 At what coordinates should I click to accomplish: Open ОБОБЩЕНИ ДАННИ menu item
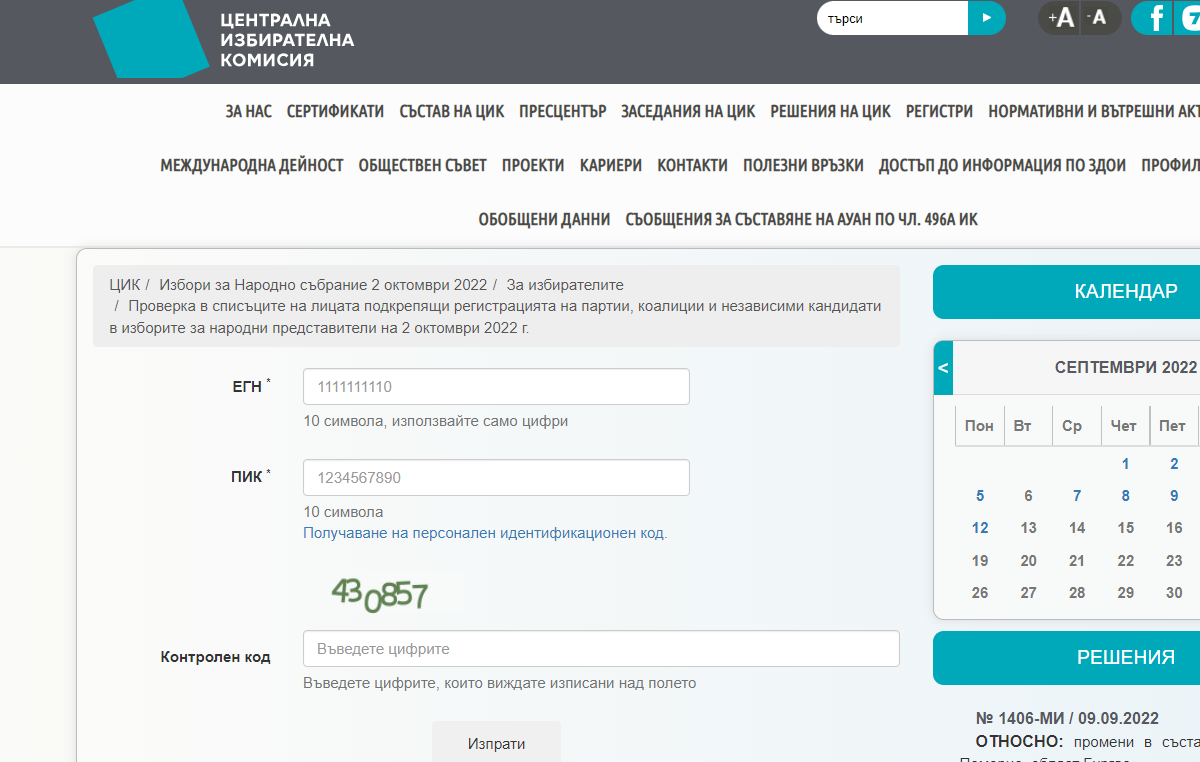(x=544, y=220)
